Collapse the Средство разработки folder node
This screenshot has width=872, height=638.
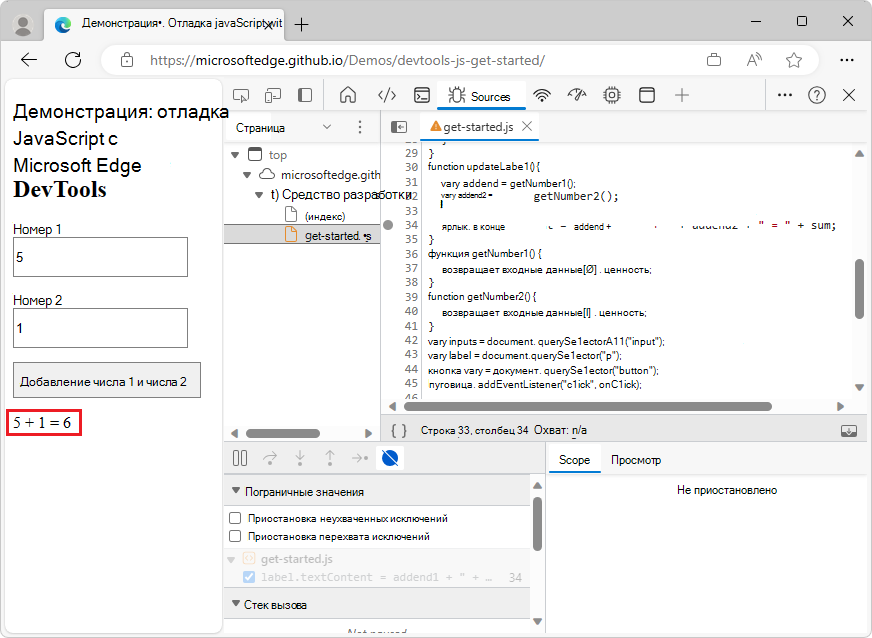tap(259, 195)
